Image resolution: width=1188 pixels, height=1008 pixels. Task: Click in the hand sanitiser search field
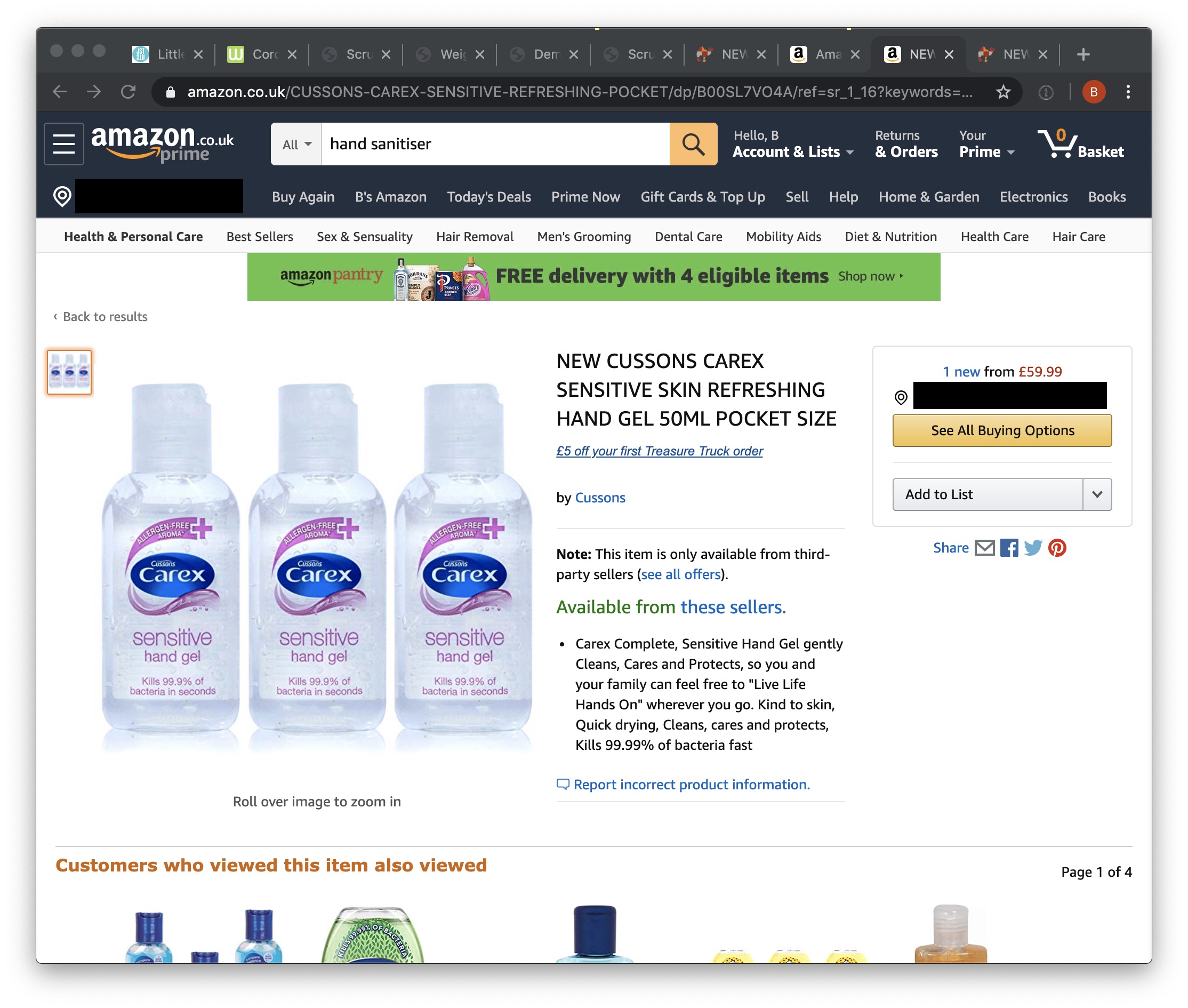pyautogui.click(x=495, y=144)
